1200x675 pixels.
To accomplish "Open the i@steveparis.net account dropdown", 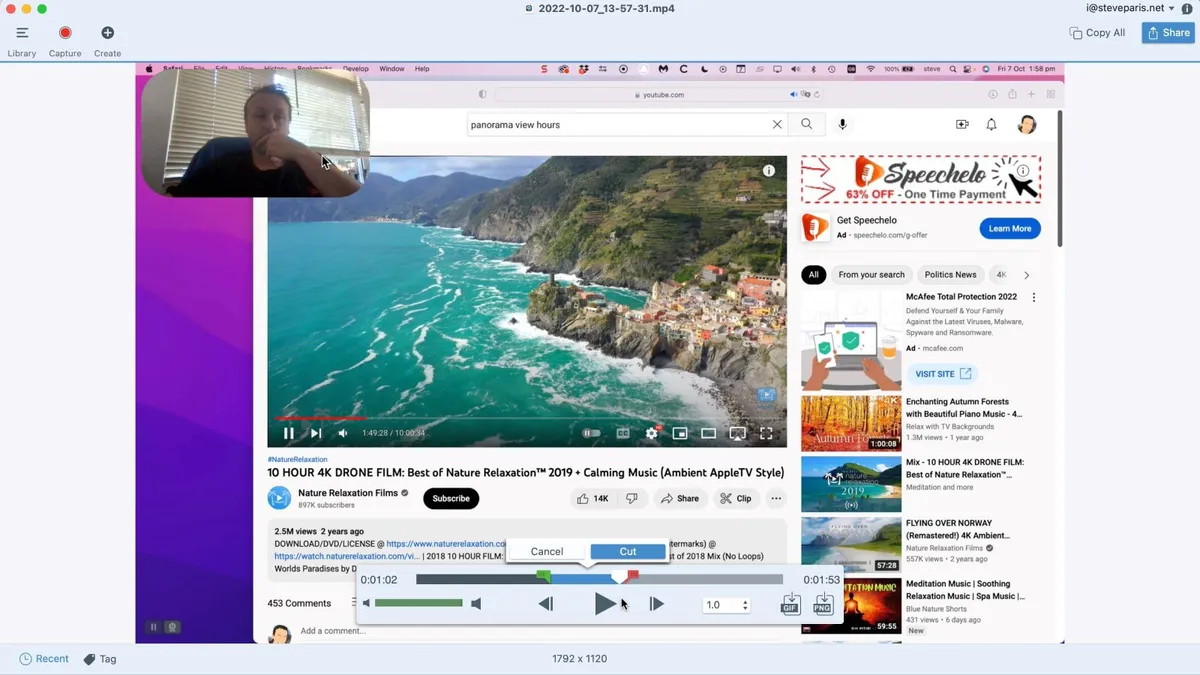I will point(1130,8).
